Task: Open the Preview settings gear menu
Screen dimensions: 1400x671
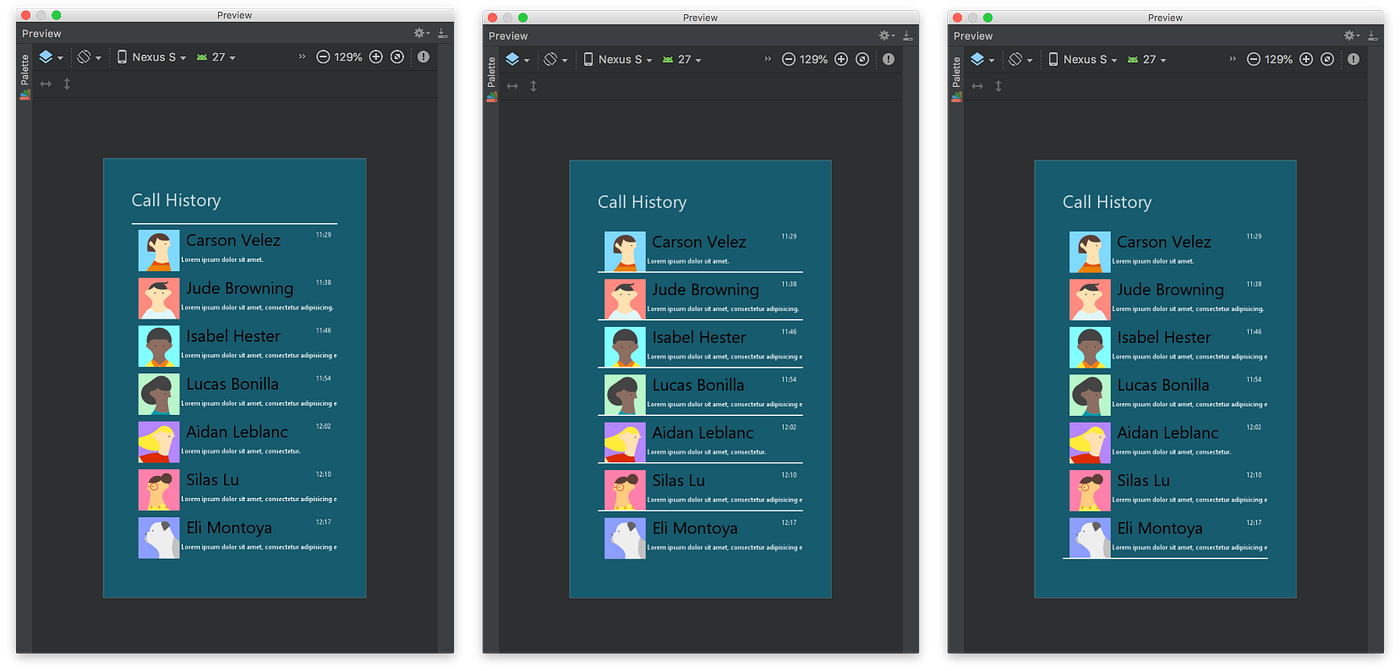Action: coord(420,32)
